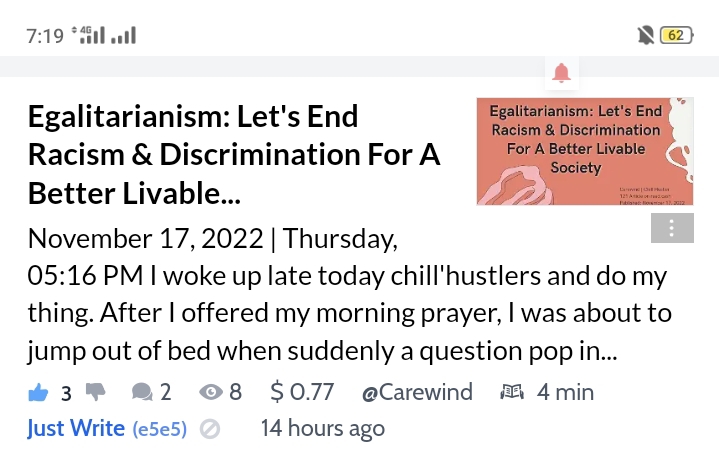
Task: Open the Egalitarianism article title
Action: 234,155
